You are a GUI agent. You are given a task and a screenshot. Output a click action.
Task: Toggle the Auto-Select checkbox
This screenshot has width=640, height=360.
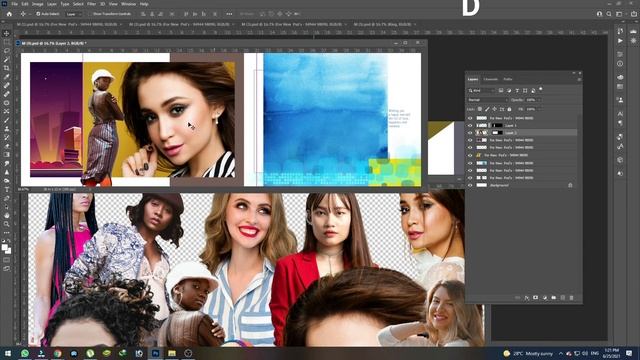click(x=38, y=13)
